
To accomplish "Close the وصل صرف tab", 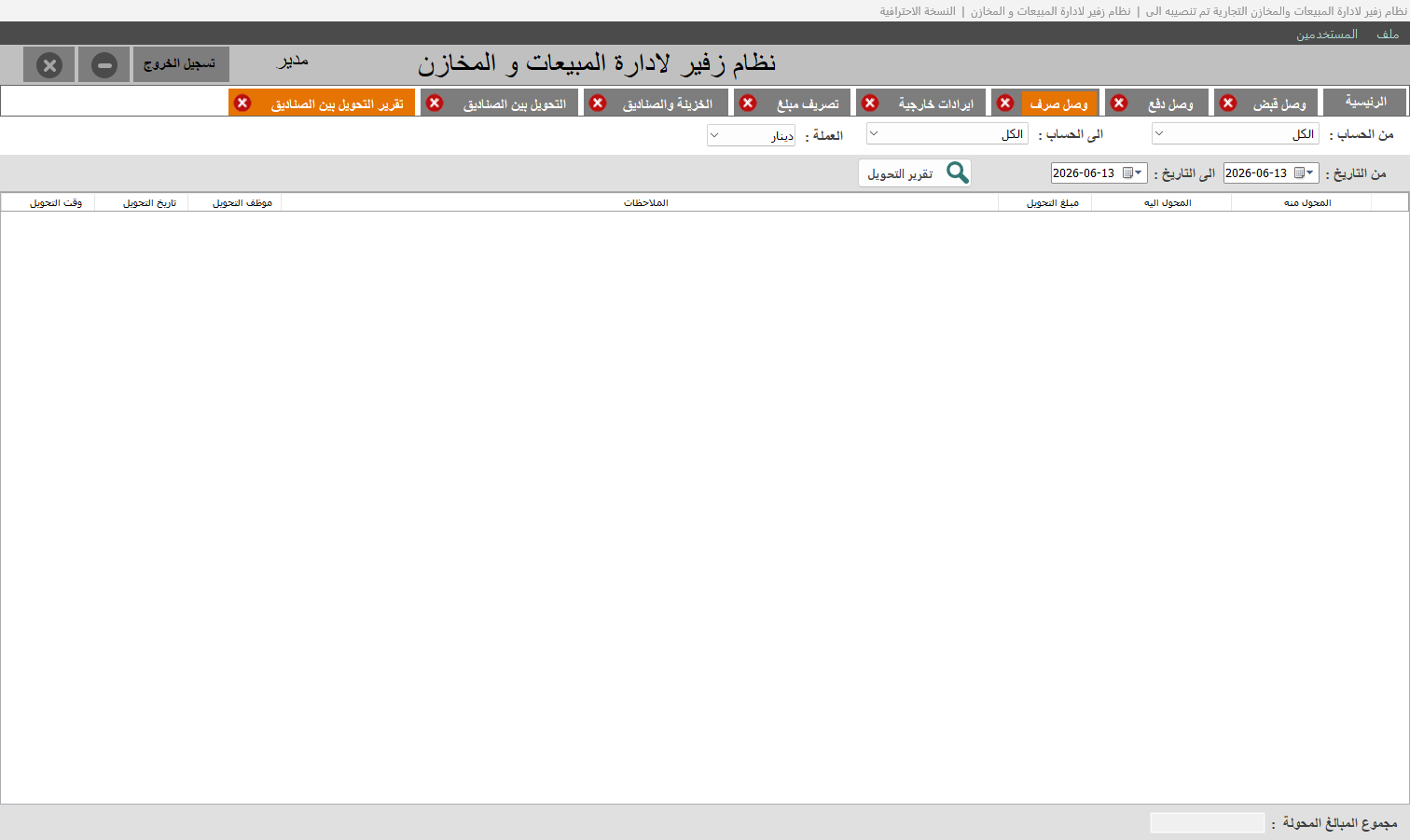I will point(1005,103).
